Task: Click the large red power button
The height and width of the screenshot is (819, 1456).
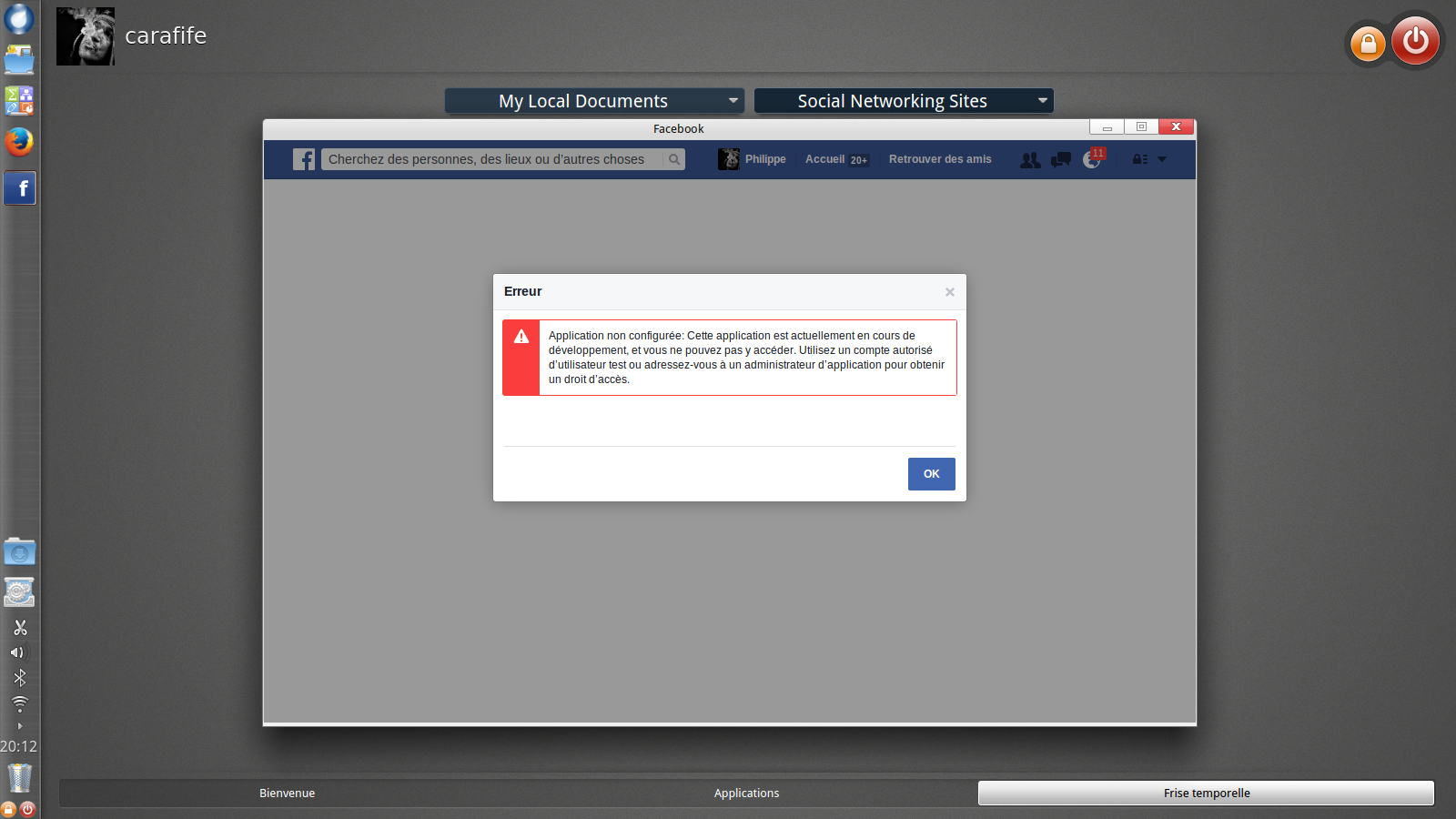Action: (x=1415, y=41)
